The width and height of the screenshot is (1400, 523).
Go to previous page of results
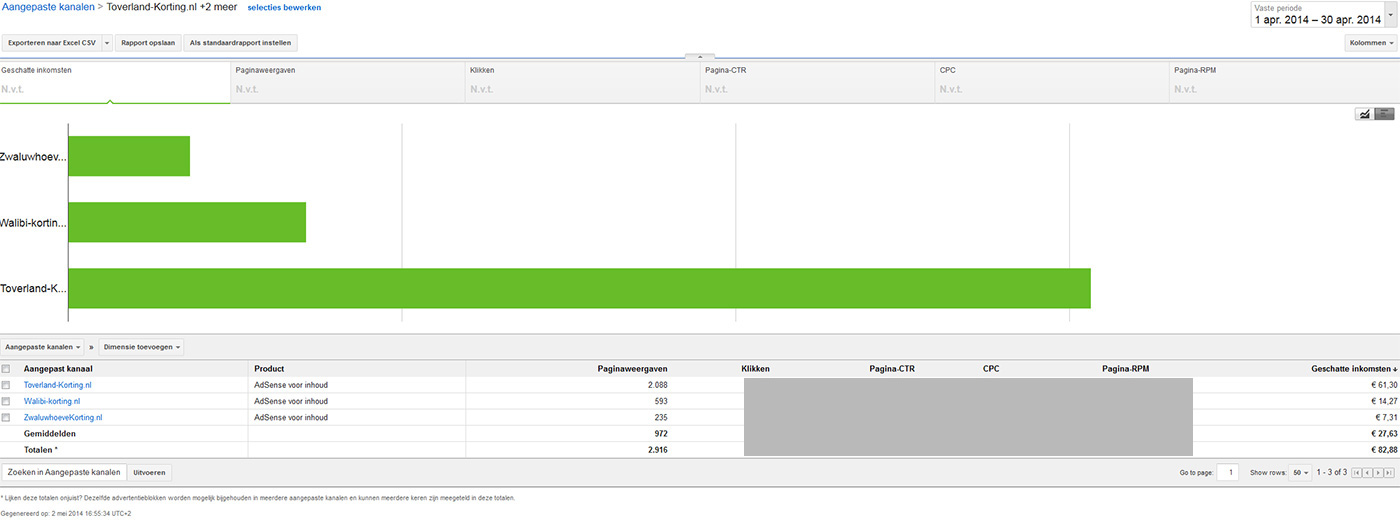[x=1367, y=472]
